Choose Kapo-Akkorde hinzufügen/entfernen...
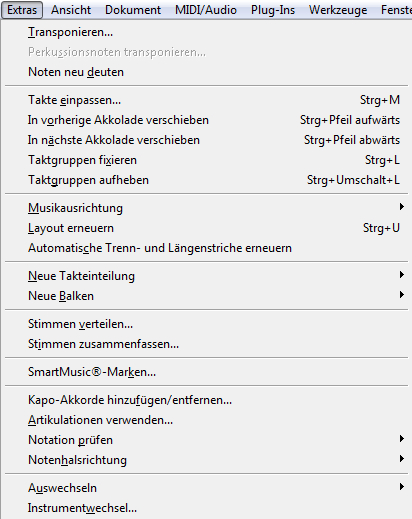This screenshot has height=519, width=412. (x=206, y=400)
